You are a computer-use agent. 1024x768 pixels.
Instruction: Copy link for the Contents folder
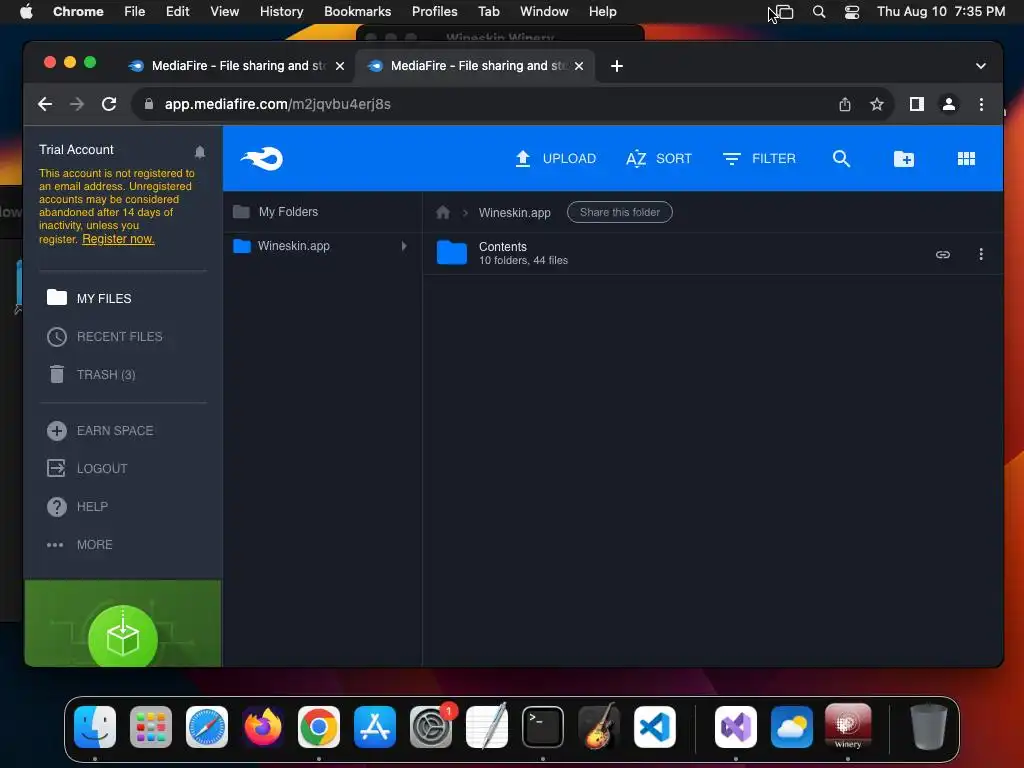942,254
